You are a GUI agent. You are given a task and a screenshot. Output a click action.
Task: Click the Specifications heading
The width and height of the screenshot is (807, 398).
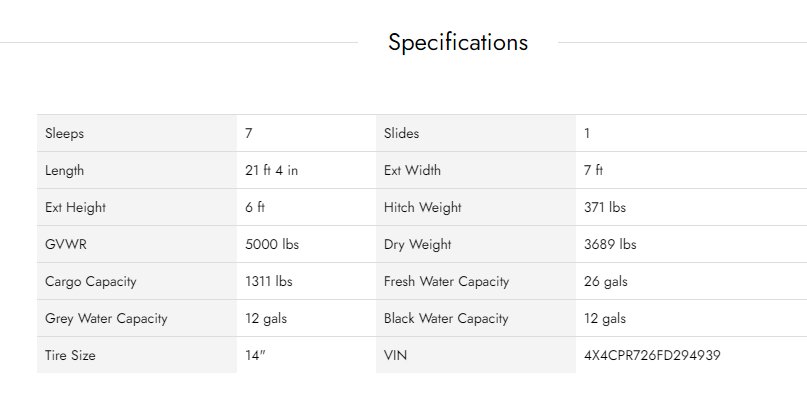click(x=458, y=42)
